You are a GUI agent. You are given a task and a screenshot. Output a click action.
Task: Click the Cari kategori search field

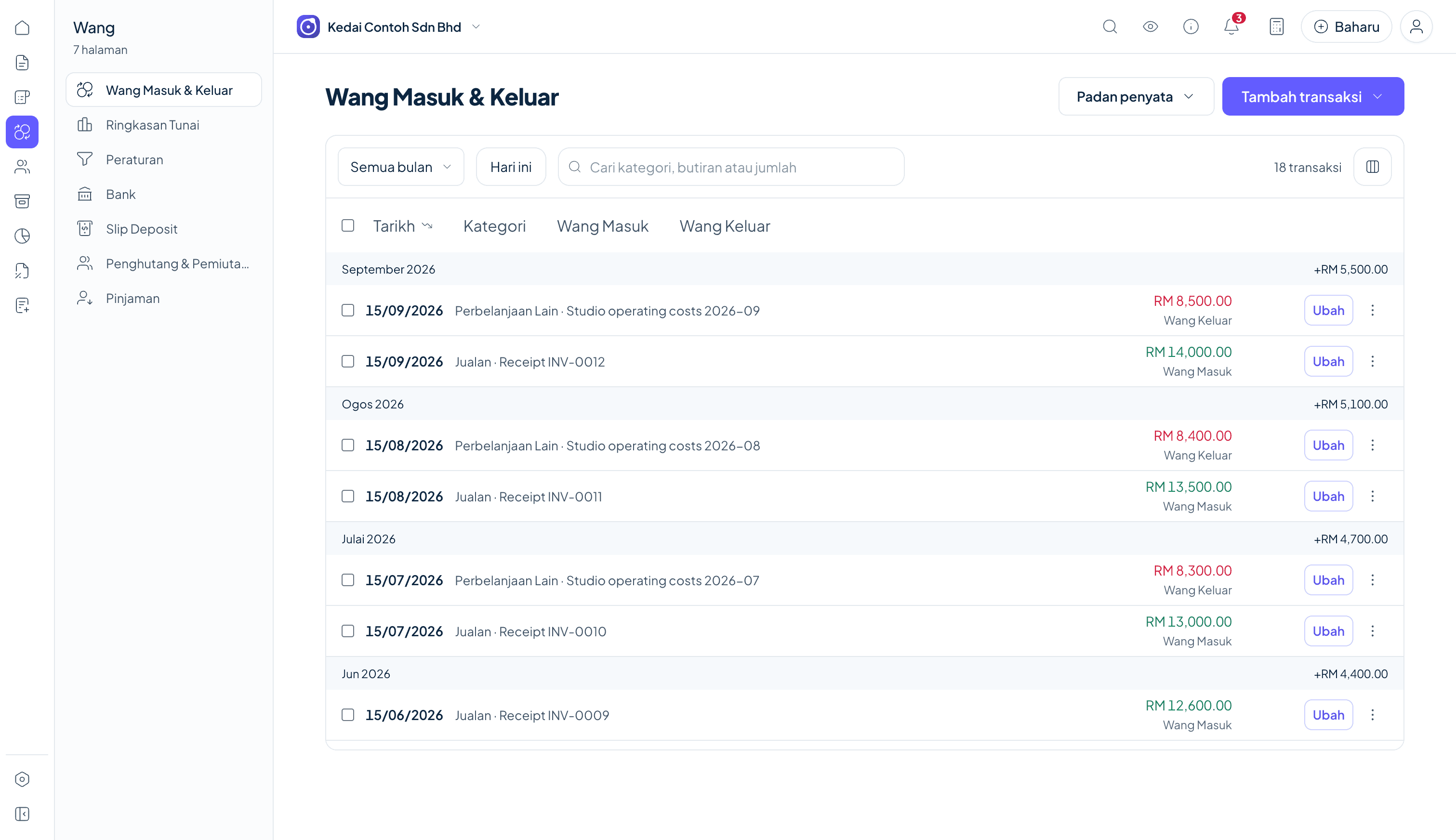(x=730, y=167)
